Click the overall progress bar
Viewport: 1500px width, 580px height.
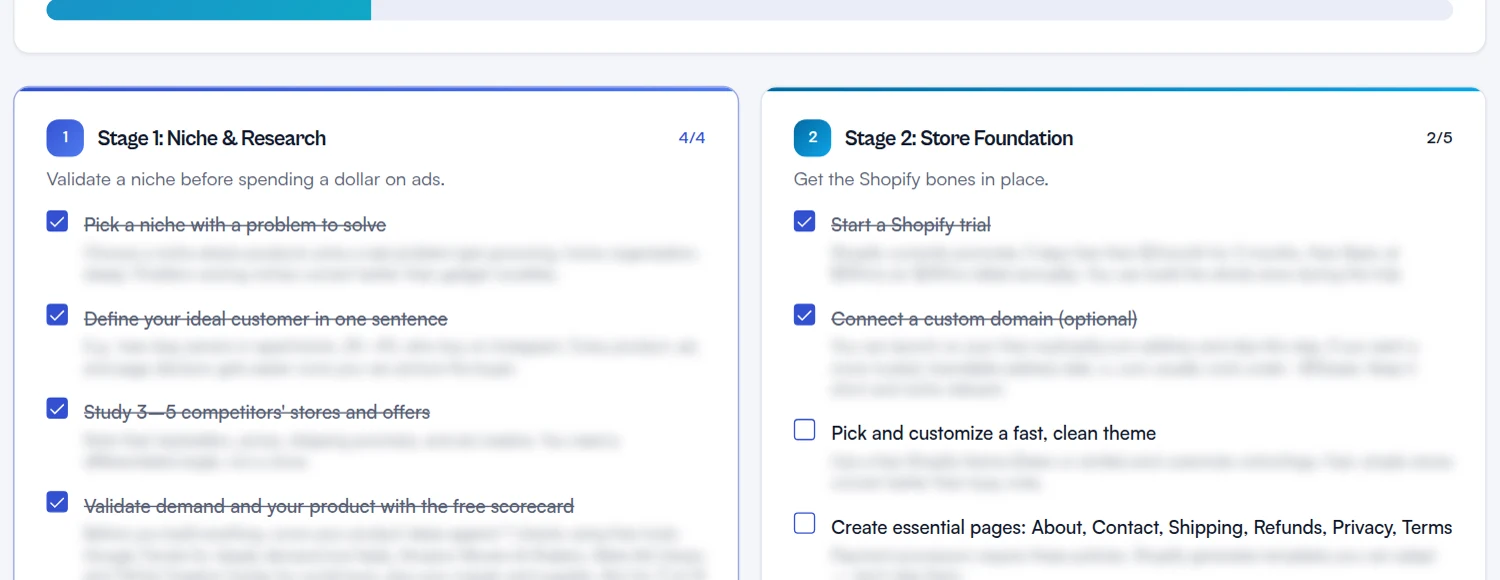pos(750,9)
